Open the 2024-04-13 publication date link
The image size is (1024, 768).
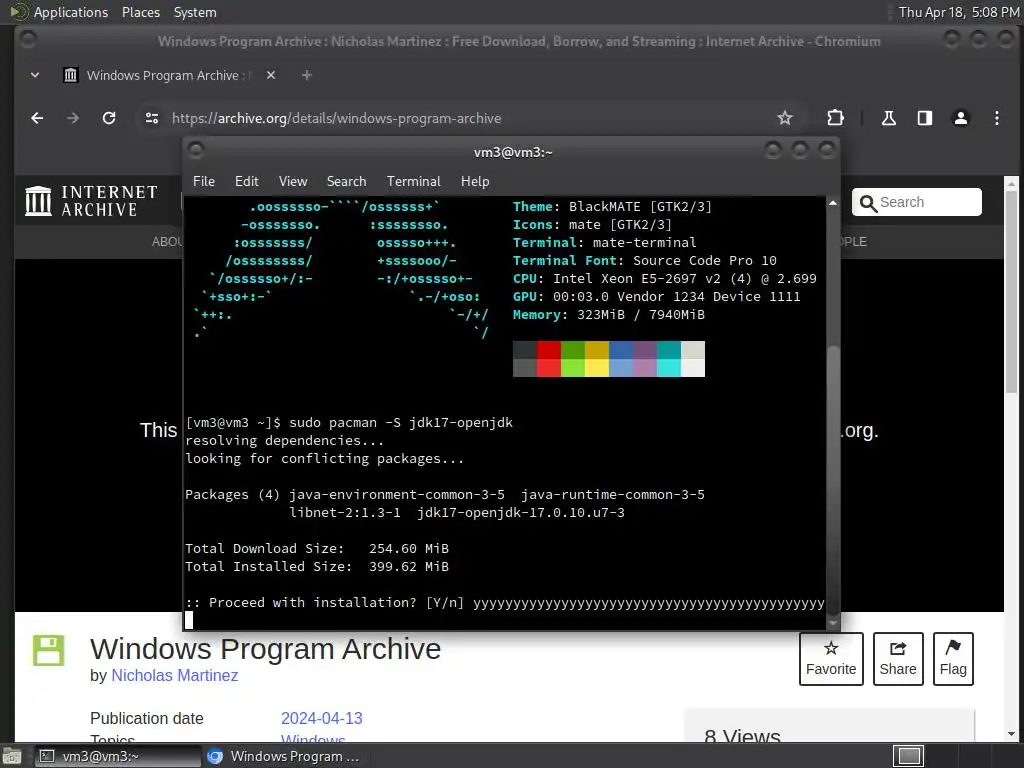click(x=321, y=718)
